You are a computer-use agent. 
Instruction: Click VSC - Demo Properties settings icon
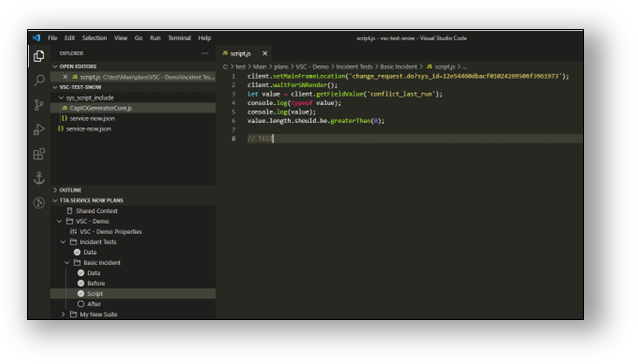[73, 232]
